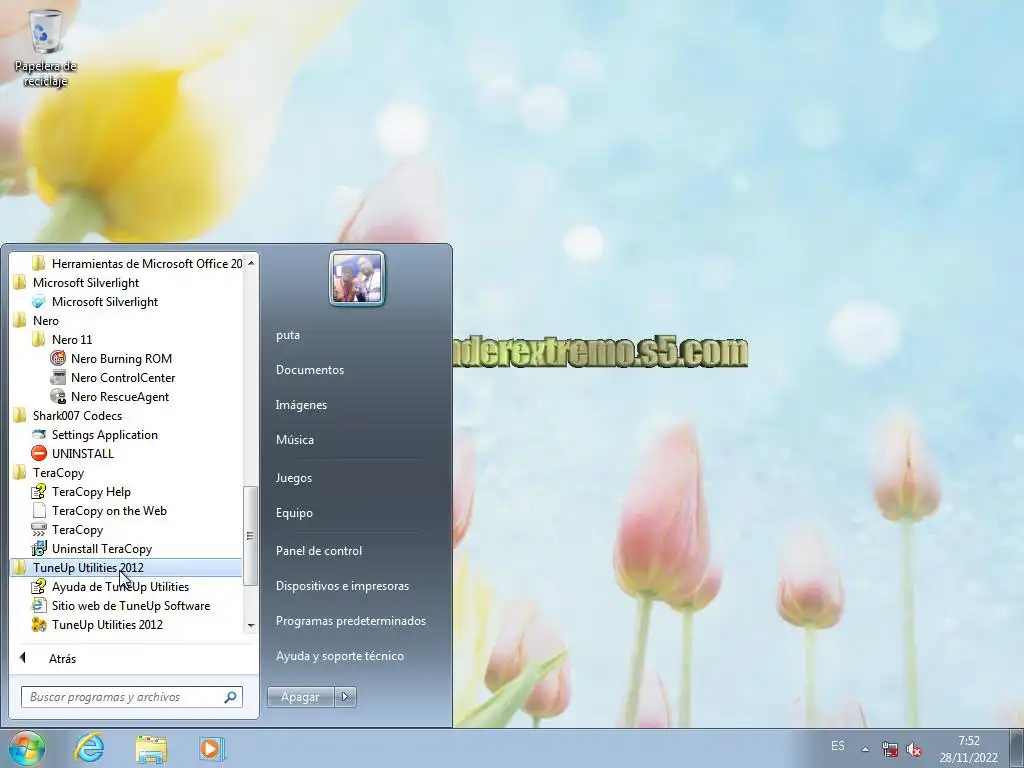
Task: Open Ayuda y soporte técnico
Action: [340, 656]
